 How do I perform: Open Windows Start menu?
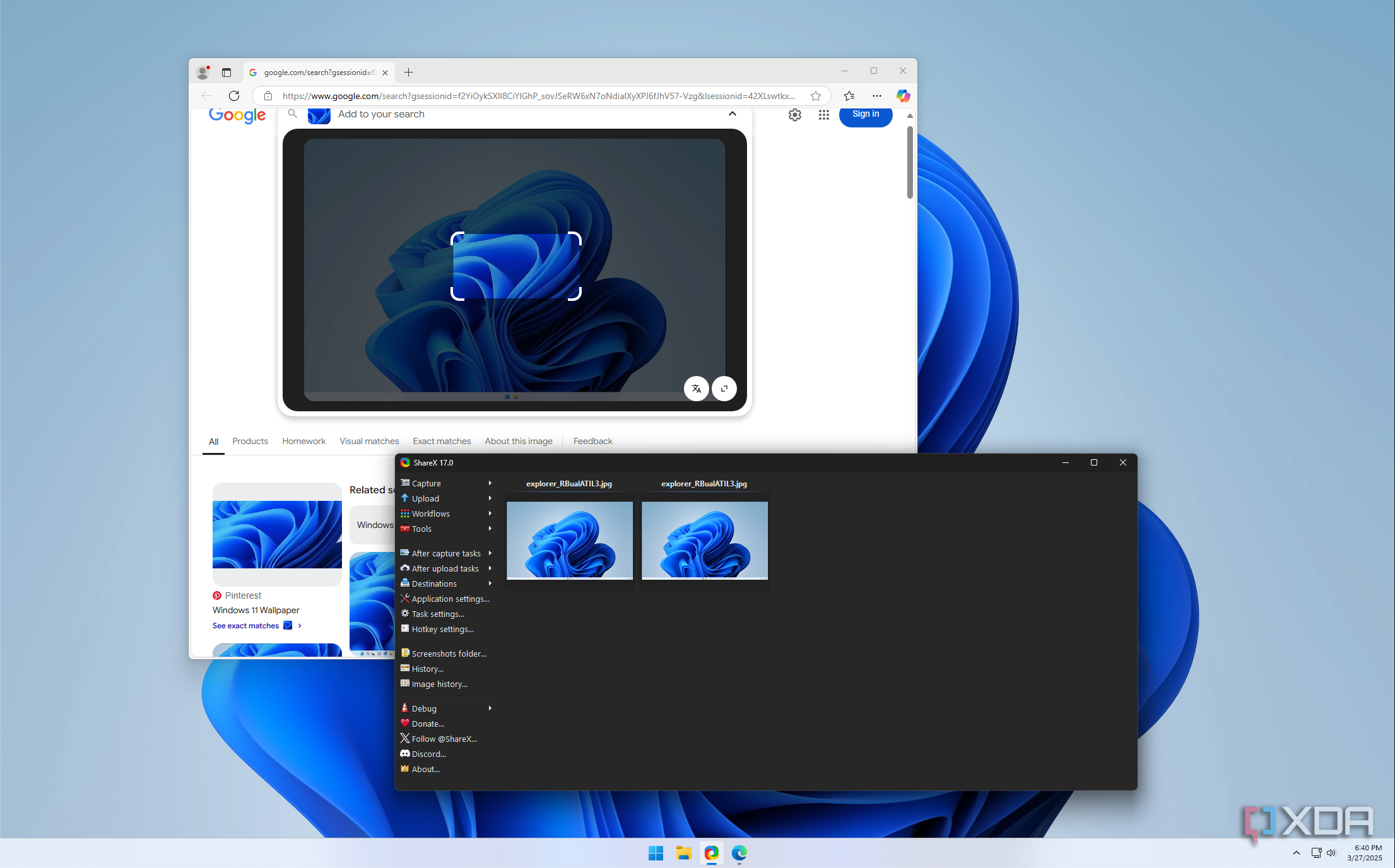point(656,853)
